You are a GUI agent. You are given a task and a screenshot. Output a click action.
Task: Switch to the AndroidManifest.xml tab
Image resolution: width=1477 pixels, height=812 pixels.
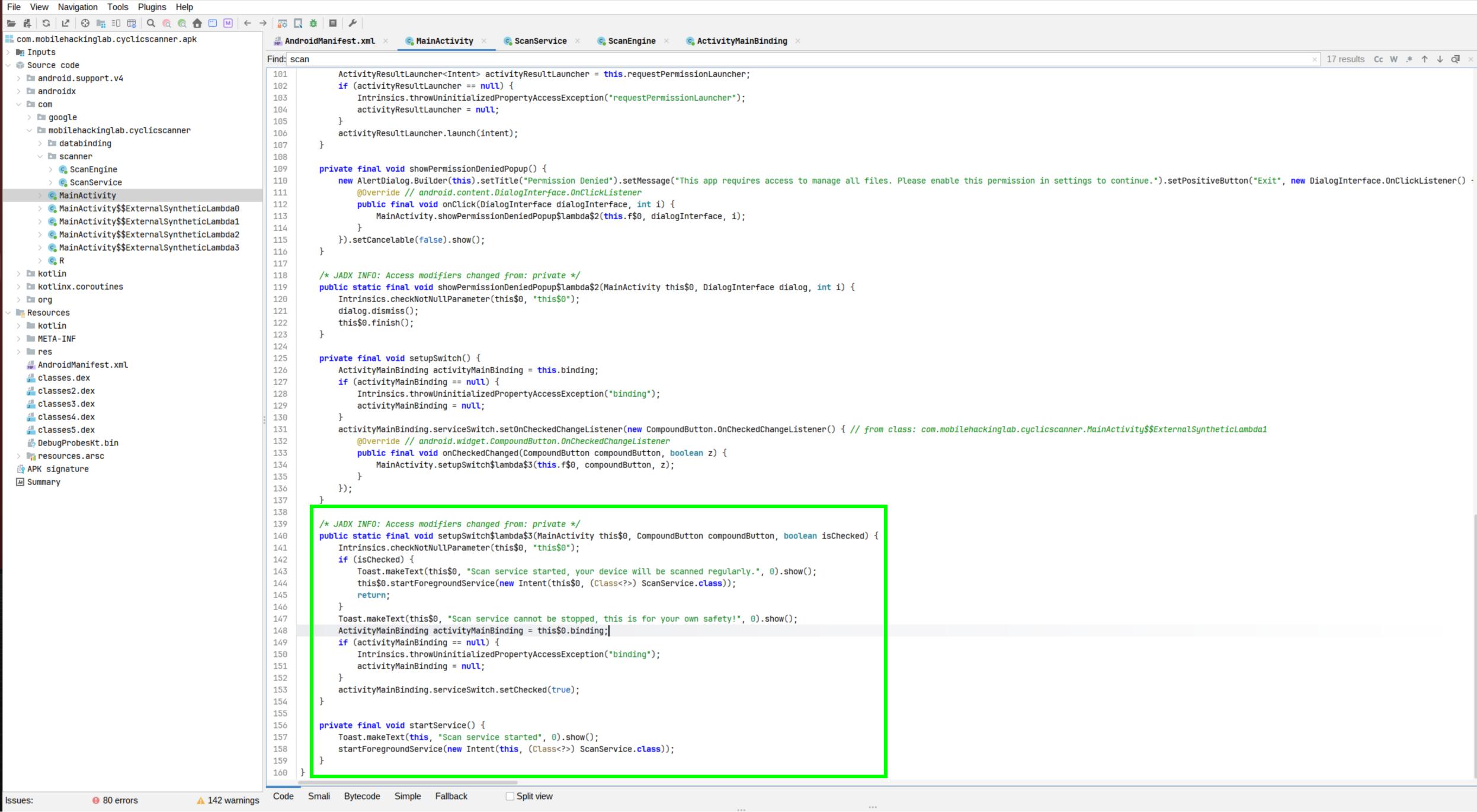pyautogui.click(x=329, y=41)
